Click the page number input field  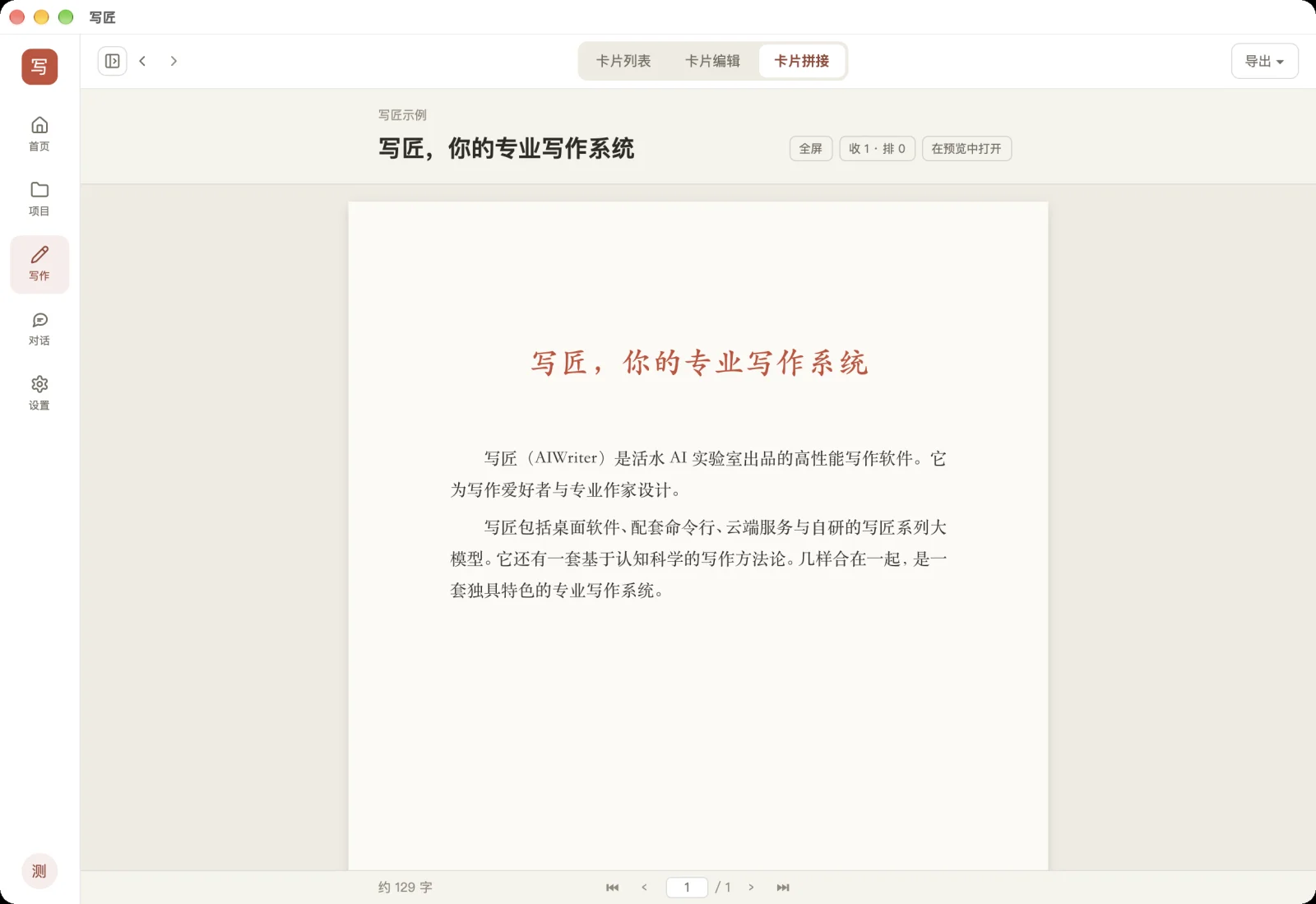(x=687, y=888)
